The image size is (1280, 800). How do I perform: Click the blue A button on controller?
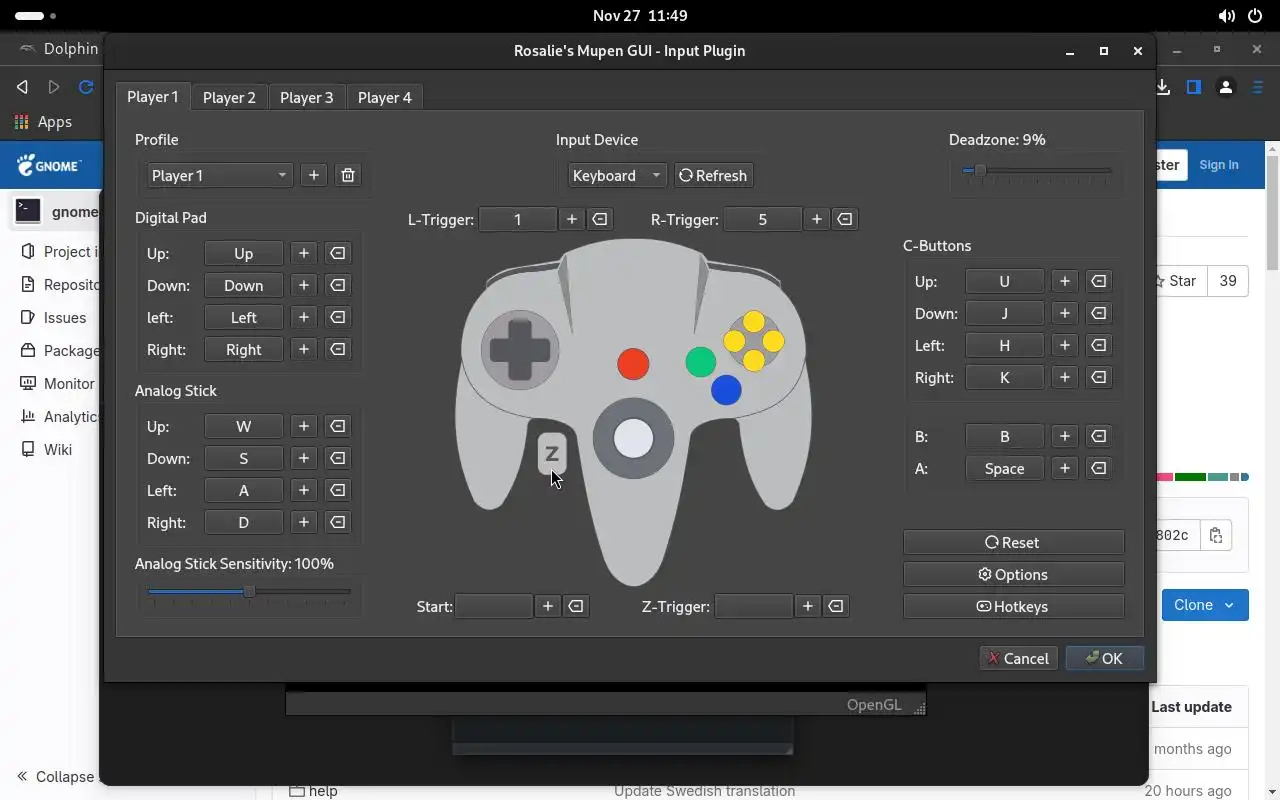[x=726, y=390]
